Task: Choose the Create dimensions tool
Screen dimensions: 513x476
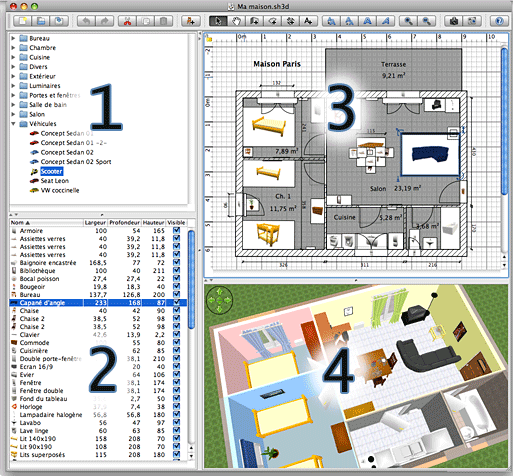Action: 291,21
